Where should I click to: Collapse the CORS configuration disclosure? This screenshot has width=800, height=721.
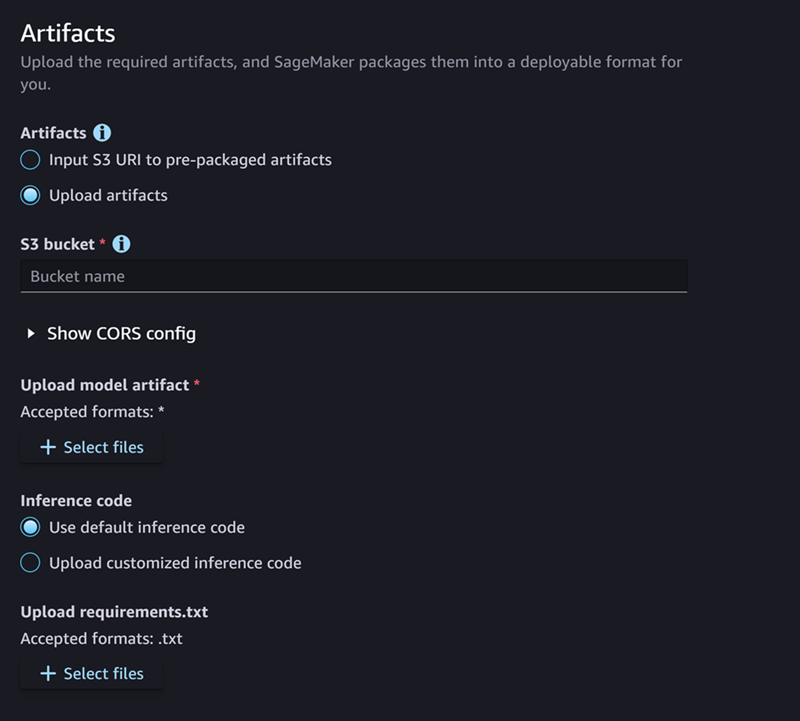tap(120, 333)
